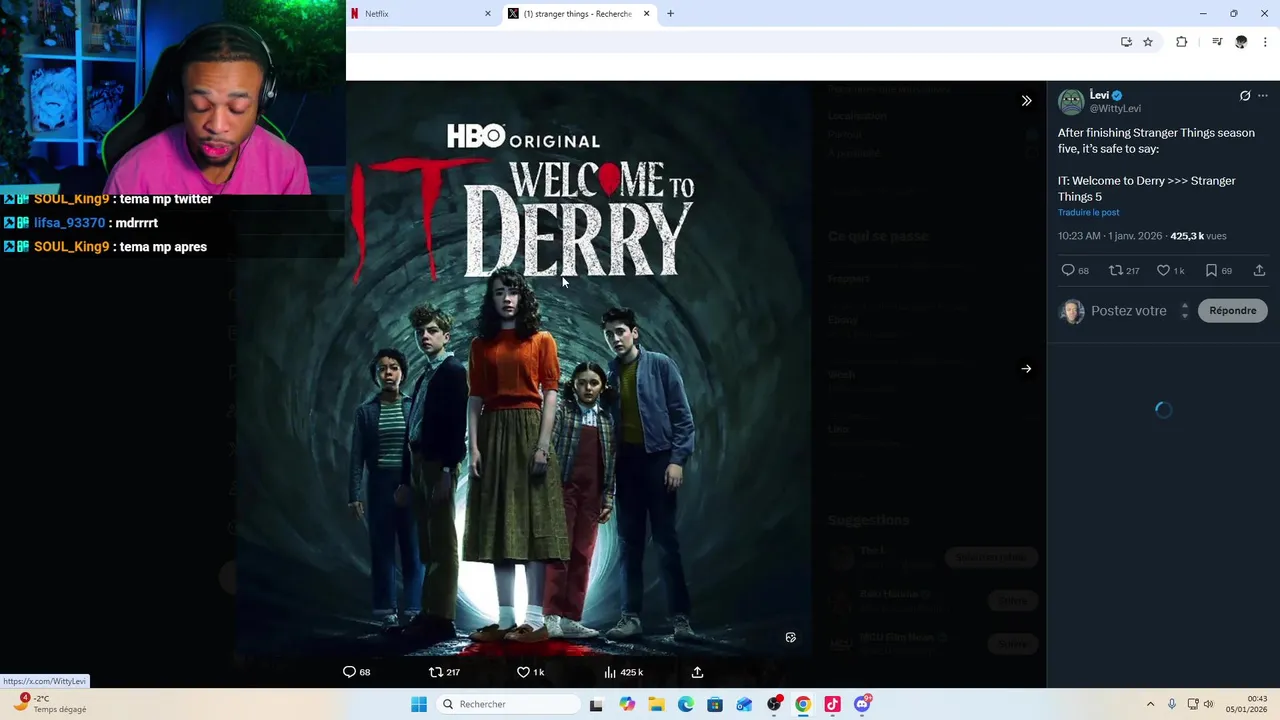Image resolution: width=1280 pixels, height=720 pixels.
Task: Click the taskbar Rechercher search box
Action: (508, 704)
